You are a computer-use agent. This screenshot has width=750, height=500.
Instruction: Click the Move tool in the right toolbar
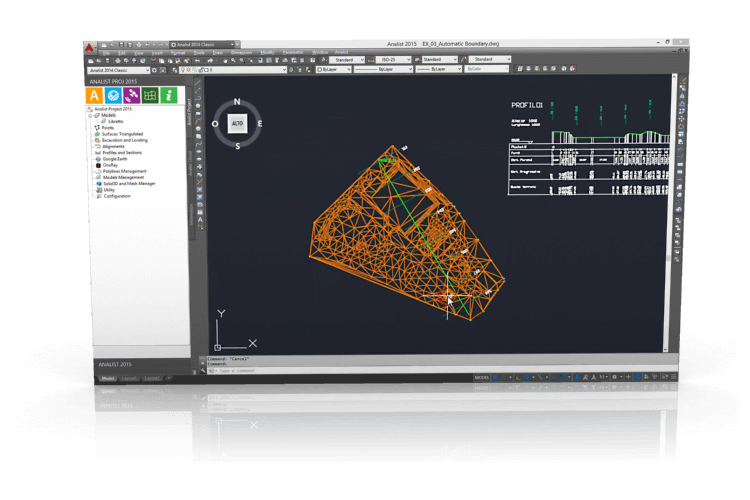[682, 119]
